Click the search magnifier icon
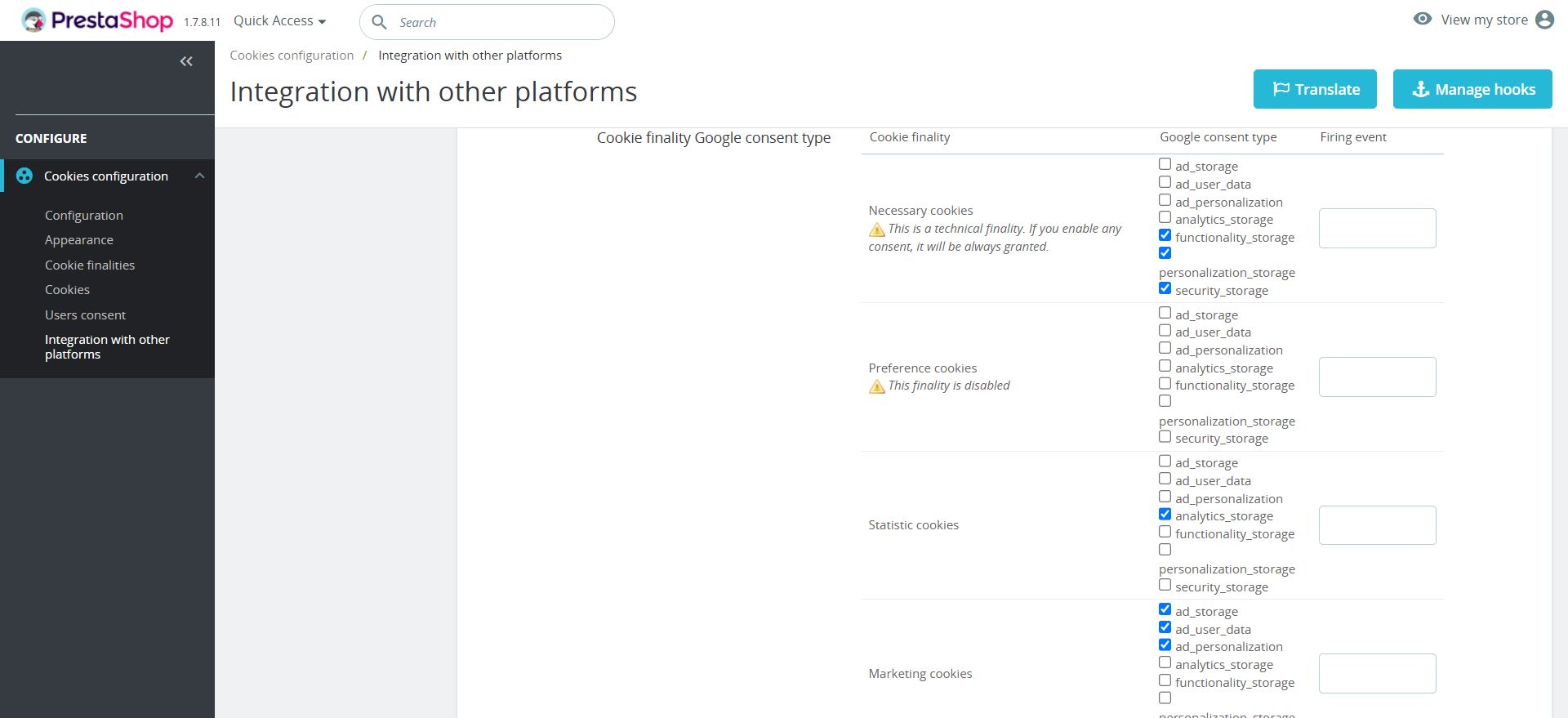The width and height of the screenshot is (1568, 718). (379, 22)
